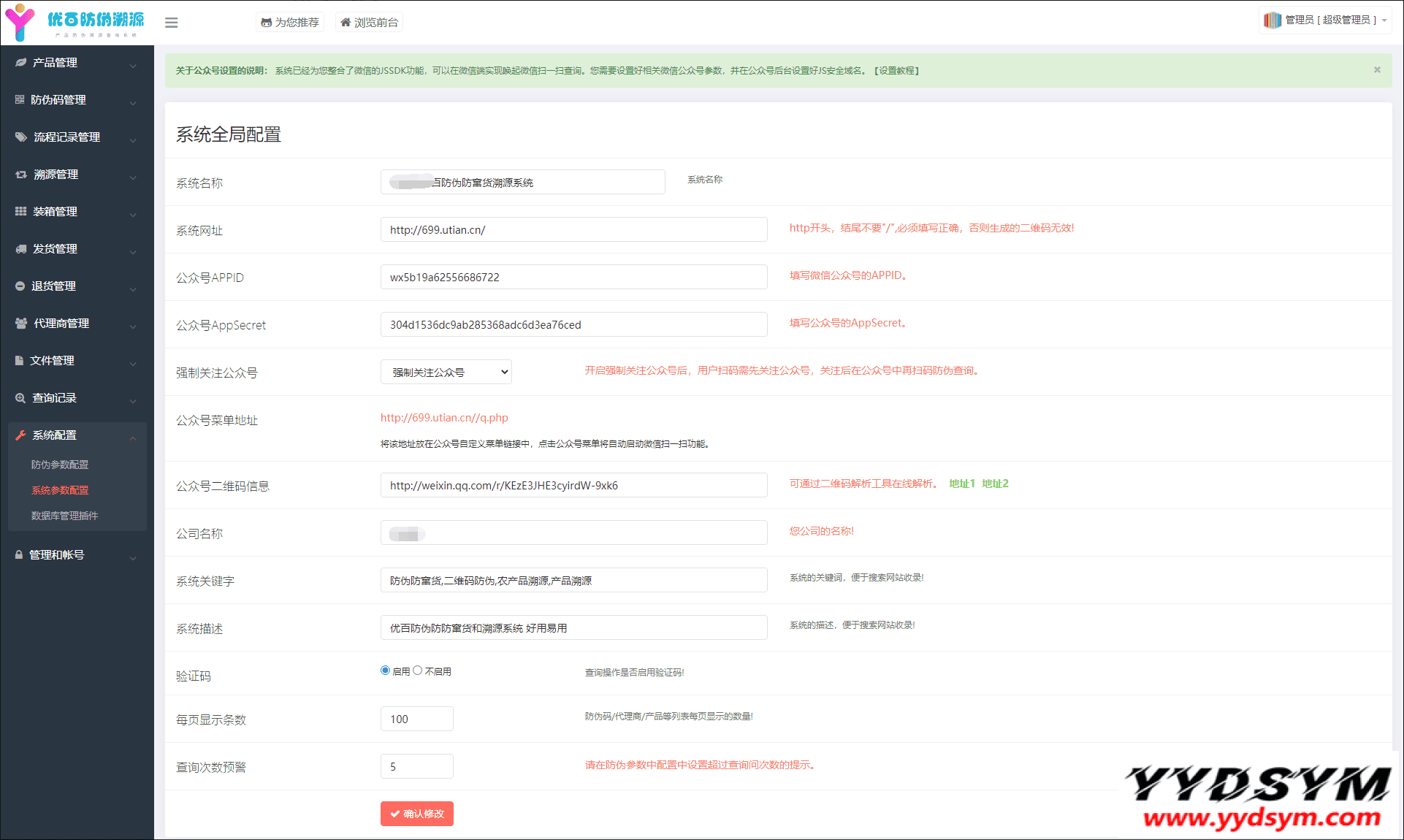Click the 公众号二维码信息 input field
The image size is (1404, 840).
point(574,485)
